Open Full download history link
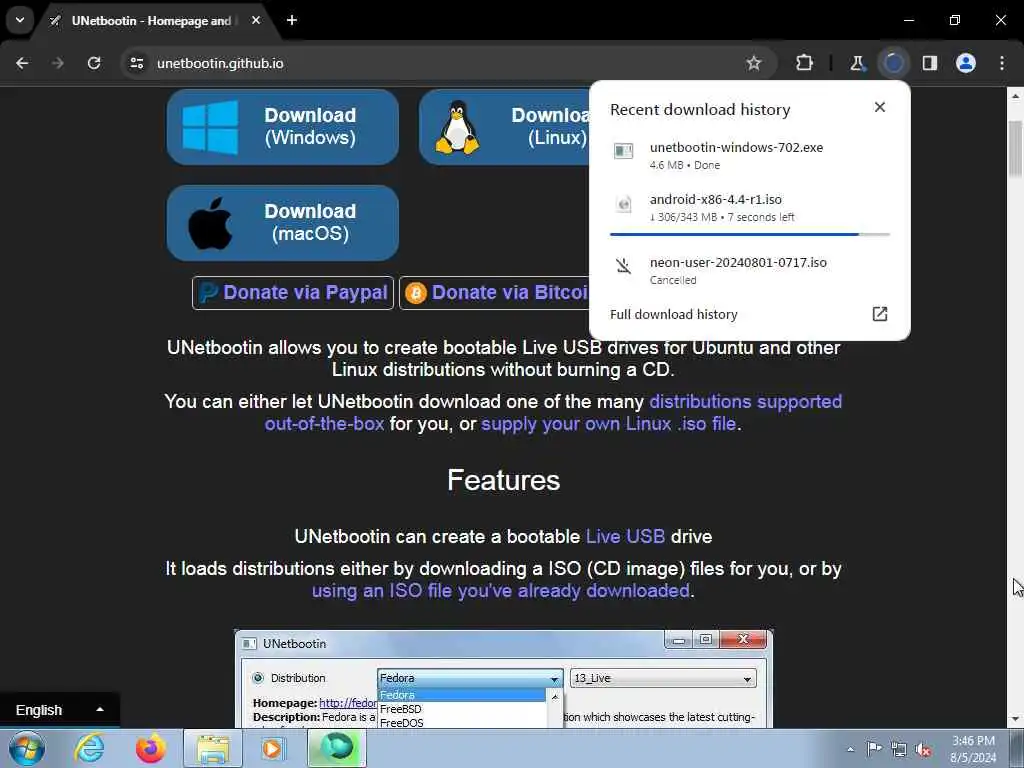This screenshot has height=768, width=1024. pos(673,314)
